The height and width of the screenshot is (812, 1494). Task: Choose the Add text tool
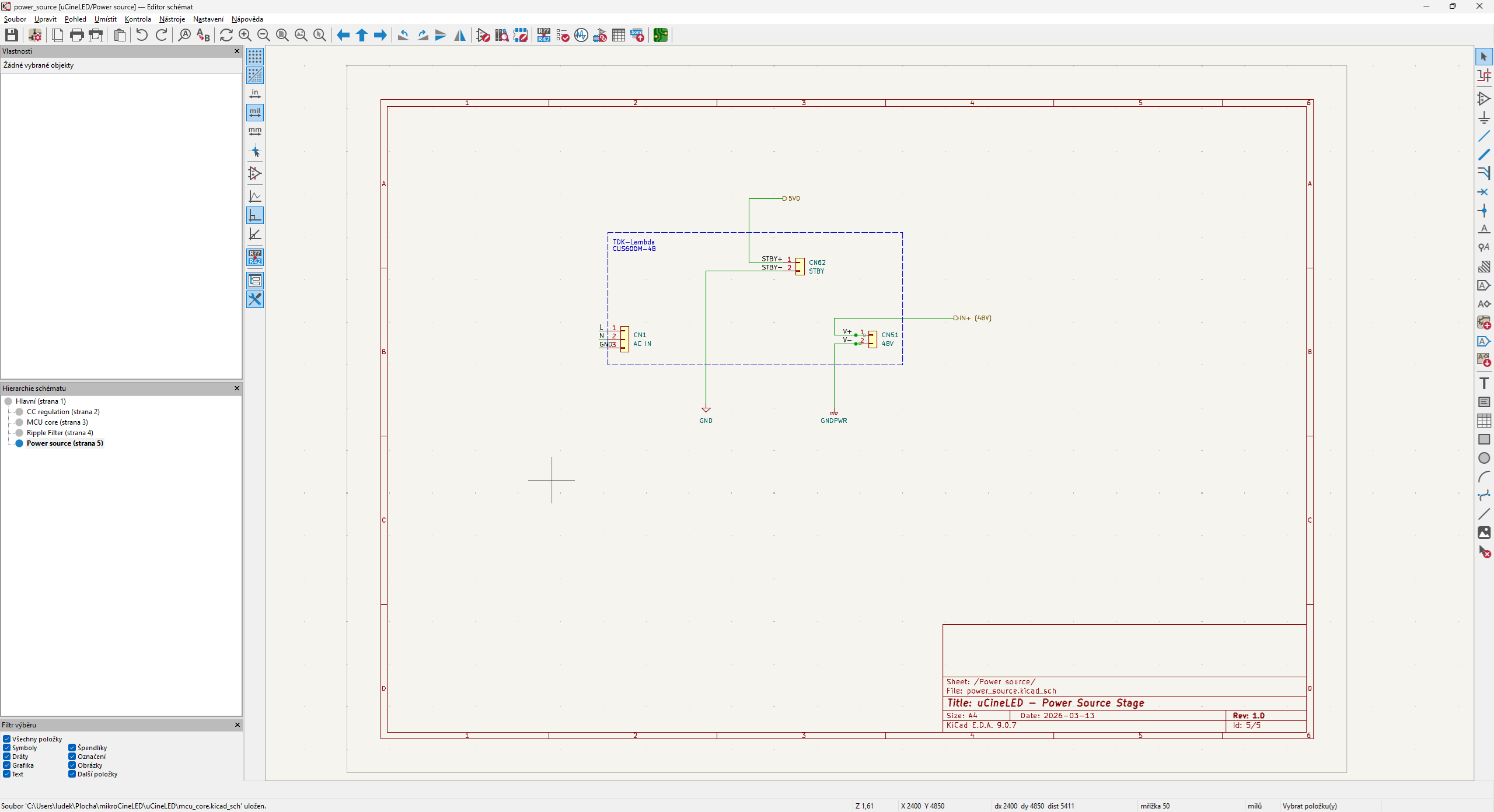(x=1483, y=383)
